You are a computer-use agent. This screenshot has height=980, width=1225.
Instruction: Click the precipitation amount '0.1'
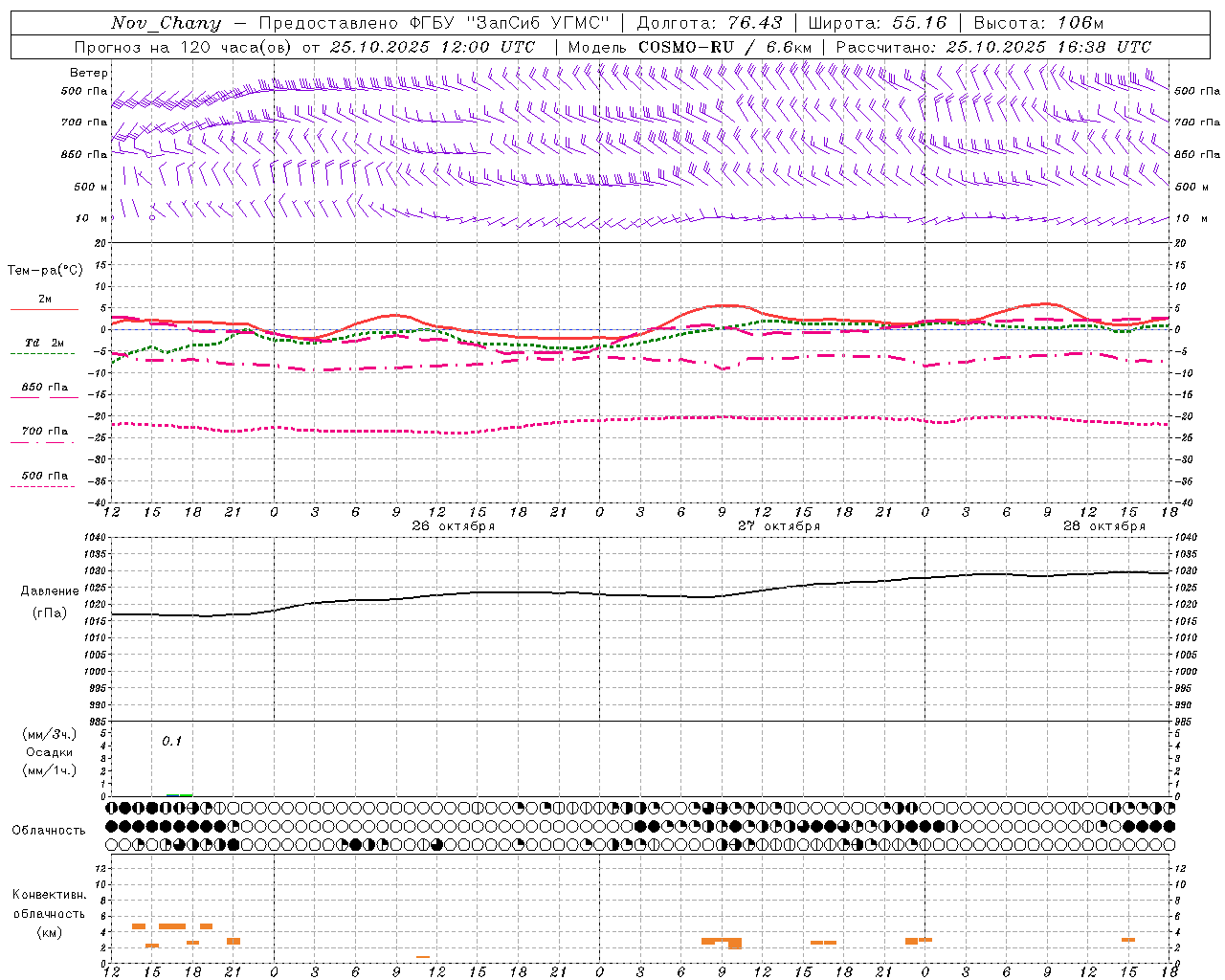[x=171, y=742]
